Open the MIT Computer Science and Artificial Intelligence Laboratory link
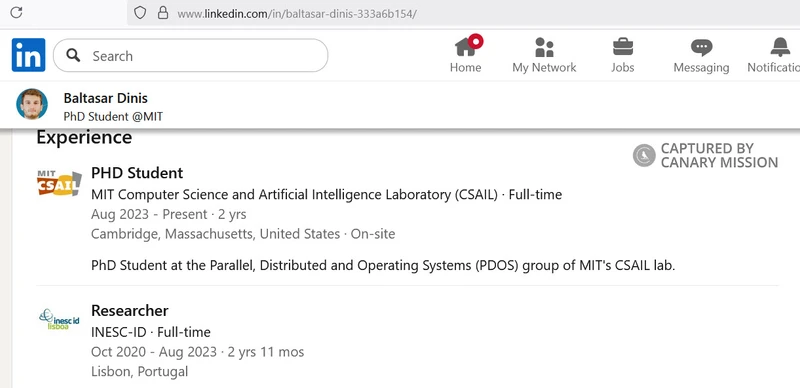This screenshot has width=800, height=388. pyautogui.click(x=327, y=195)
